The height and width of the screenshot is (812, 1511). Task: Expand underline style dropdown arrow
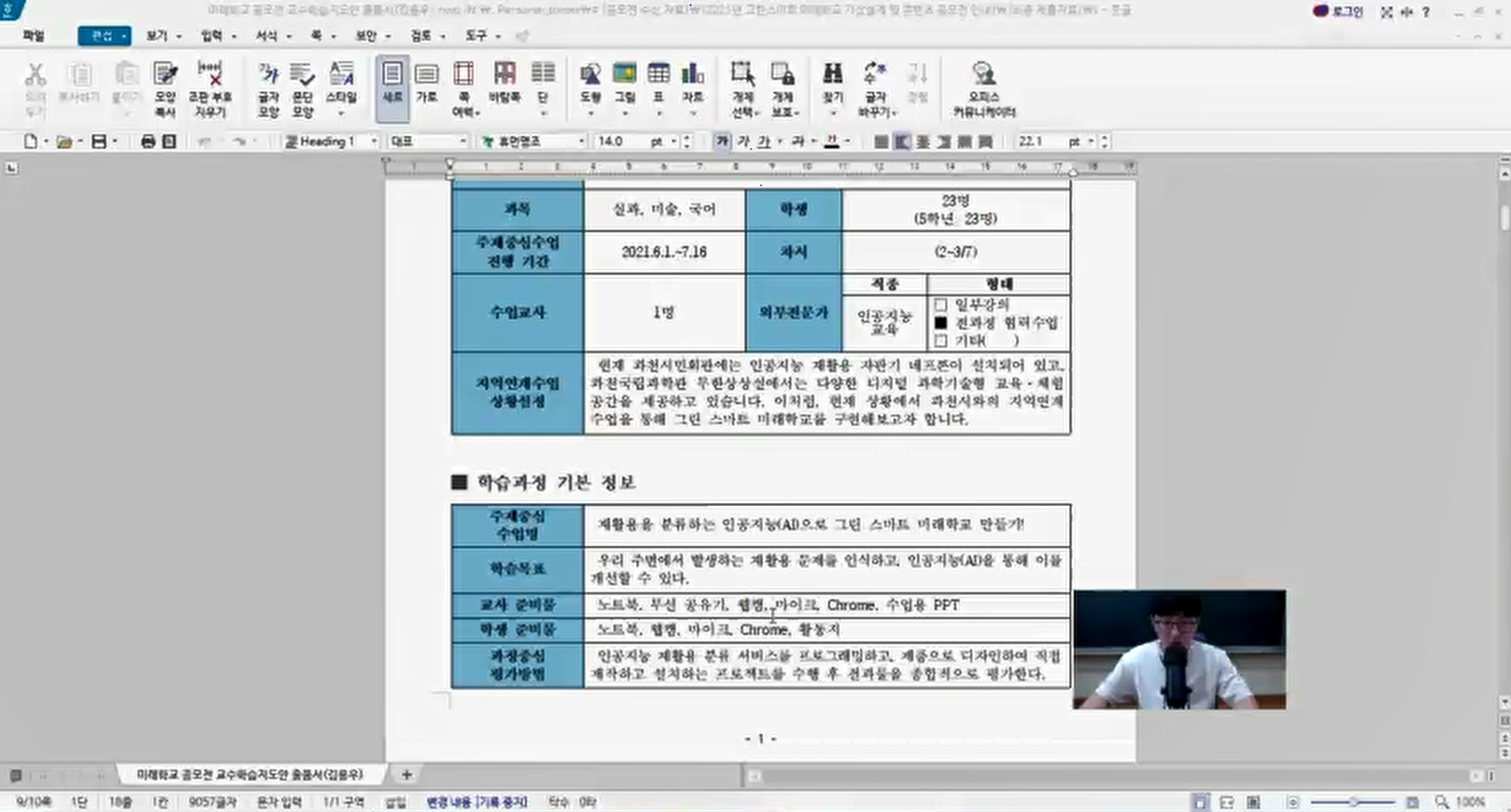tap(779, 141)
